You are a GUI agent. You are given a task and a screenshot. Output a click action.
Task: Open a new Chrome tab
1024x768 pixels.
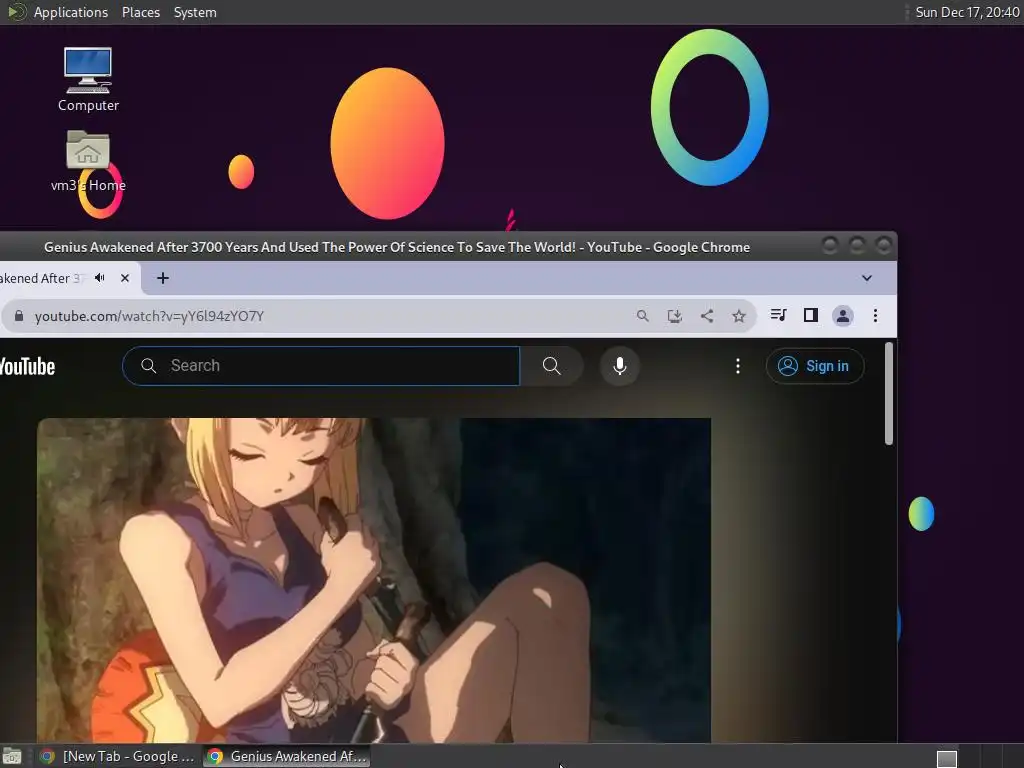coord(163,278)
